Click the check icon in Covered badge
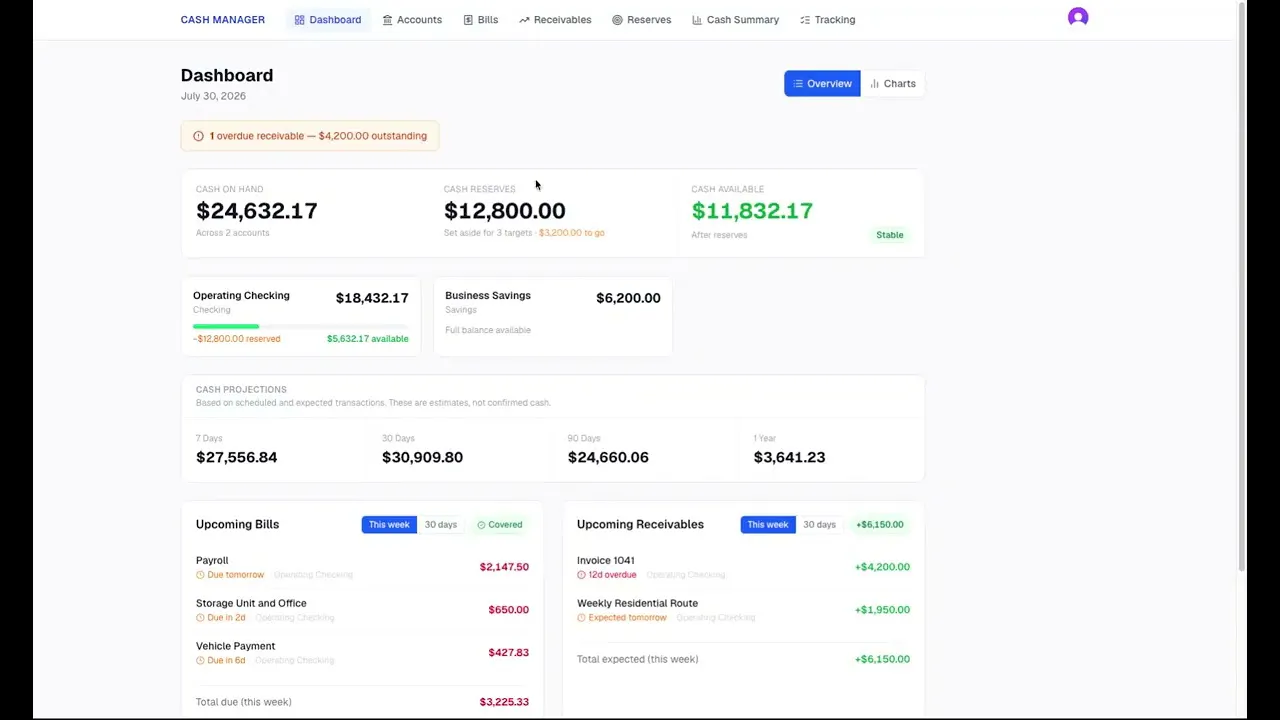This screenshot has width=1280, height=720. pyautogui.click(x=481, y=525)
